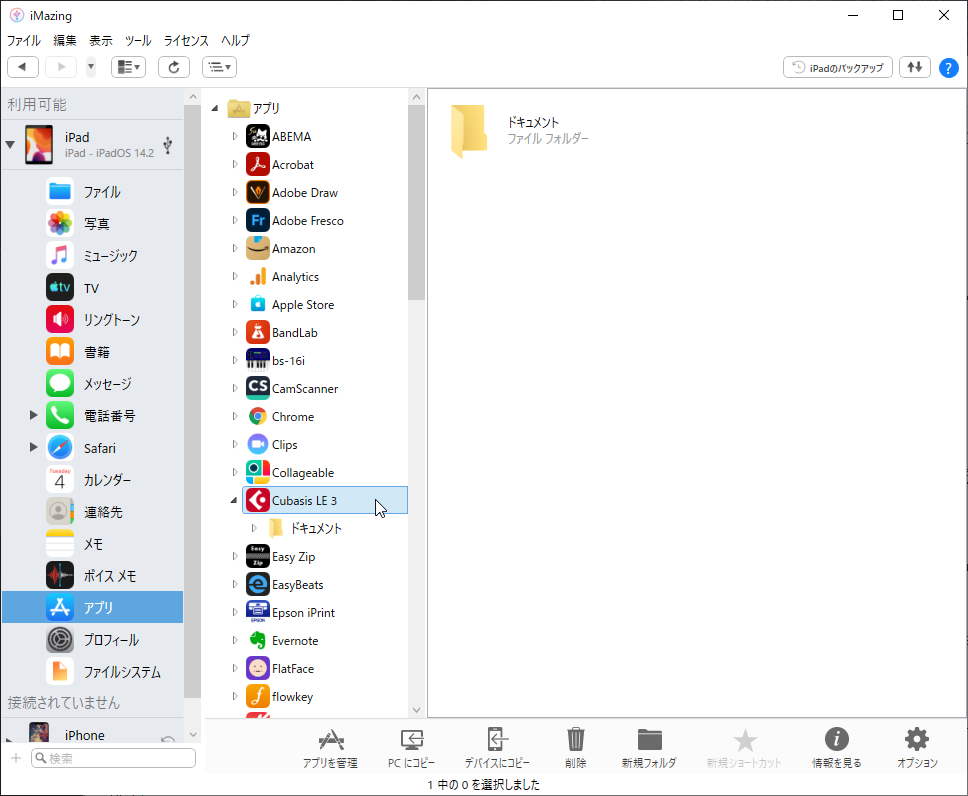Screen dimensions: 968x796
Task: Open the ヘルプ menu
Action: pos(235,41)
